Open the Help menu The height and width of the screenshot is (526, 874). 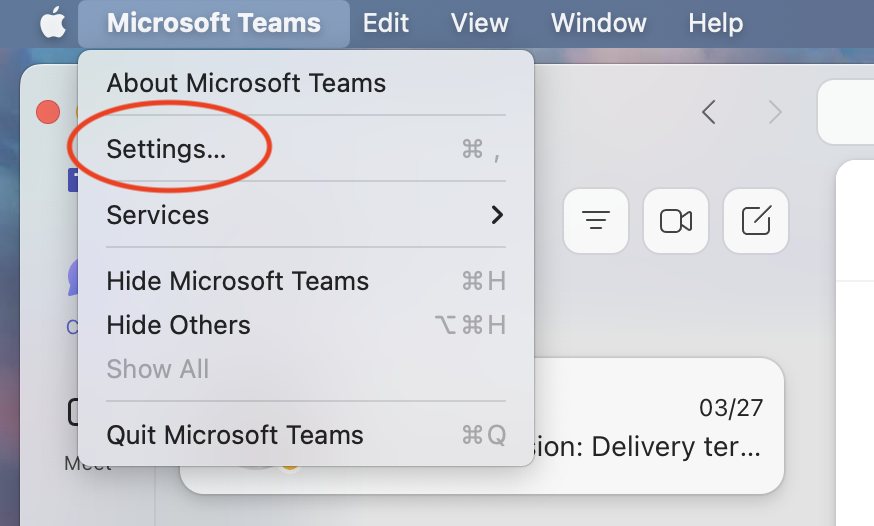[x=716, y=23]
